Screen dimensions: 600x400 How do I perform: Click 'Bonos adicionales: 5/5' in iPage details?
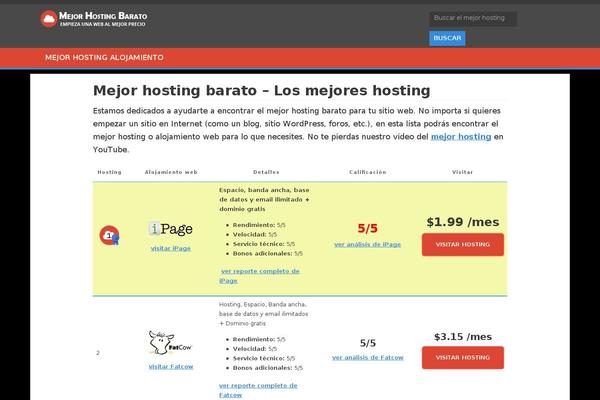click(x=267, y=253)
